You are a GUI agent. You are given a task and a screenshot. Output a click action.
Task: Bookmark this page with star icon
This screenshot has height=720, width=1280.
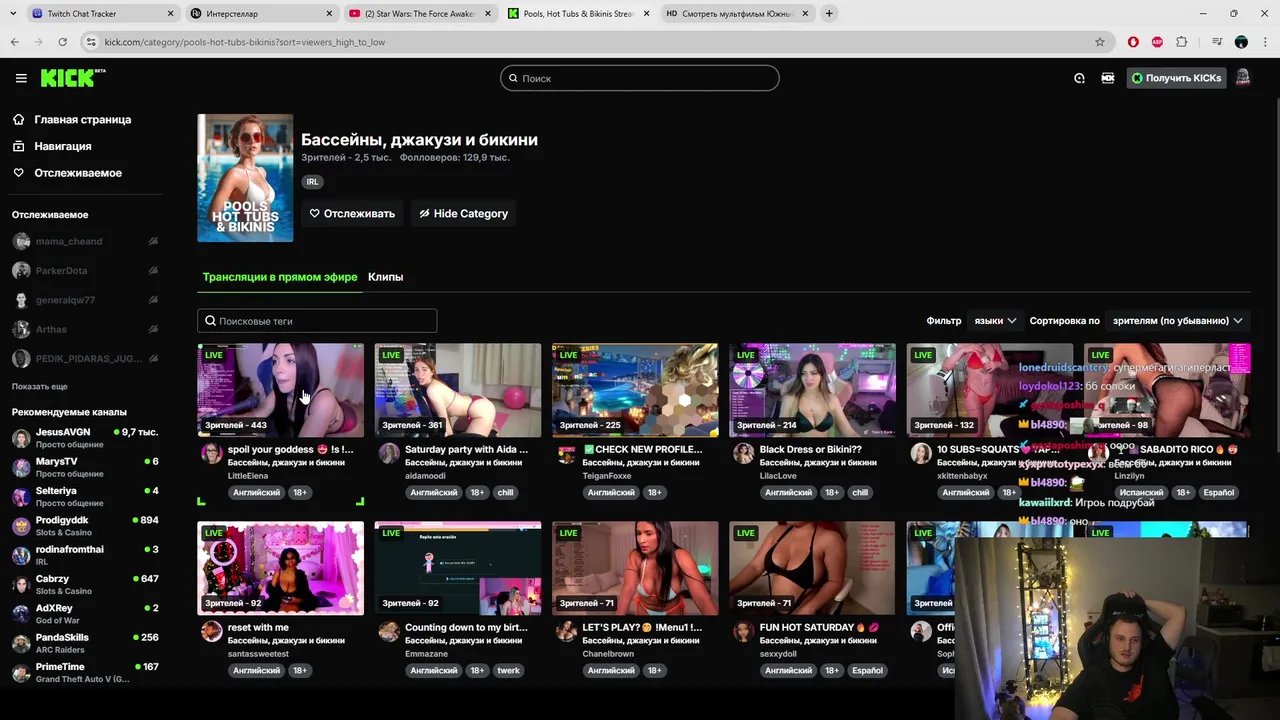(x=1100, y=42)
